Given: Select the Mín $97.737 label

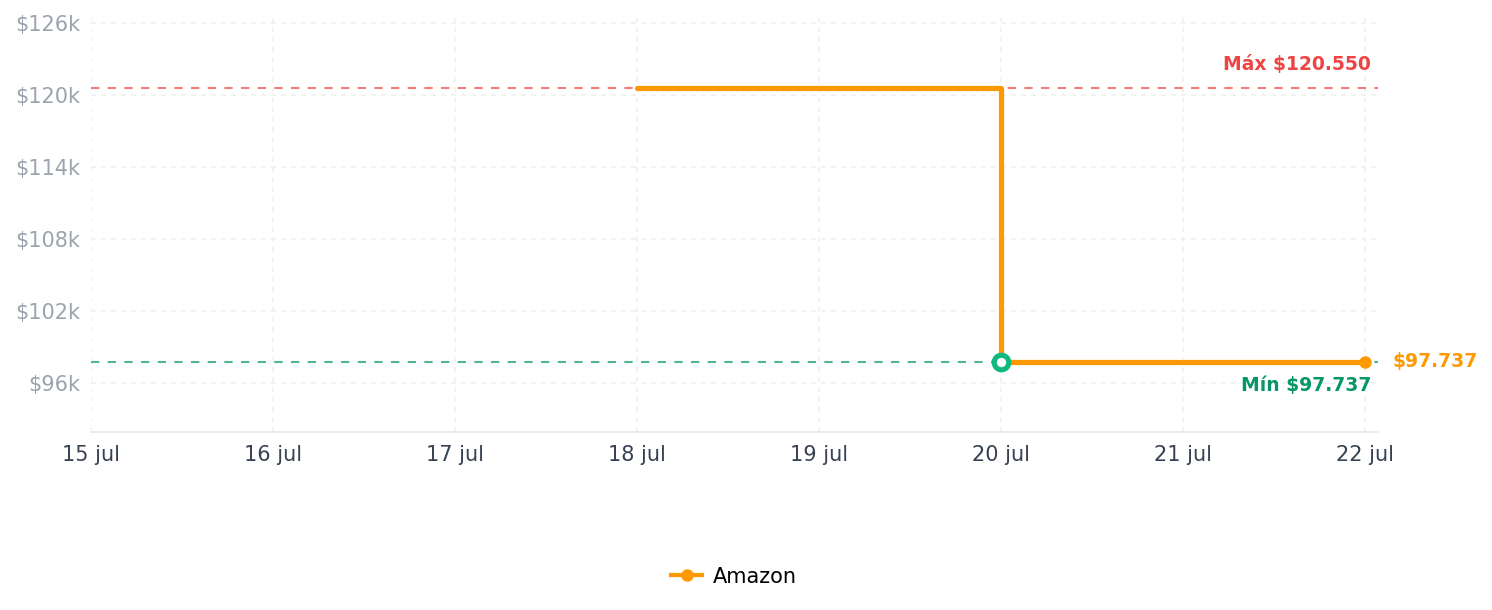Looking at the screenshot, I should coord(1306,385).
